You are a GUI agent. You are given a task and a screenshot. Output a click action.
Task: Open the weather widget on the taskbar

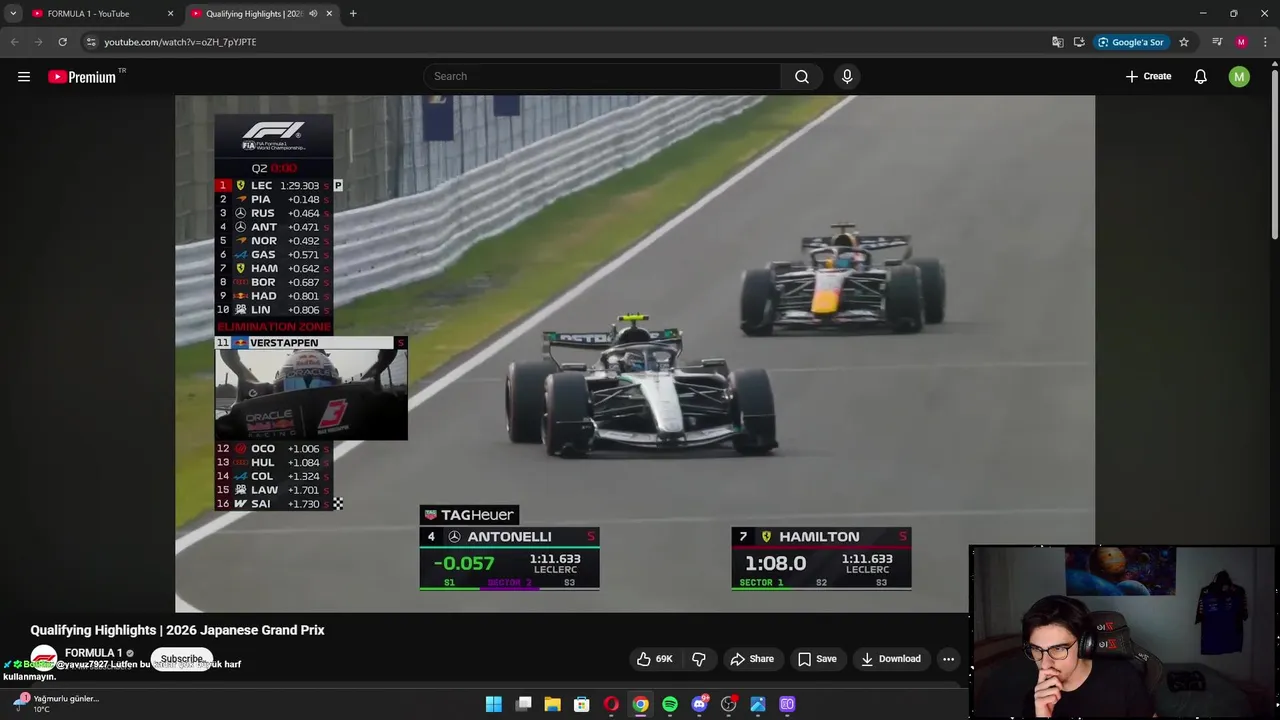[55, 703]
